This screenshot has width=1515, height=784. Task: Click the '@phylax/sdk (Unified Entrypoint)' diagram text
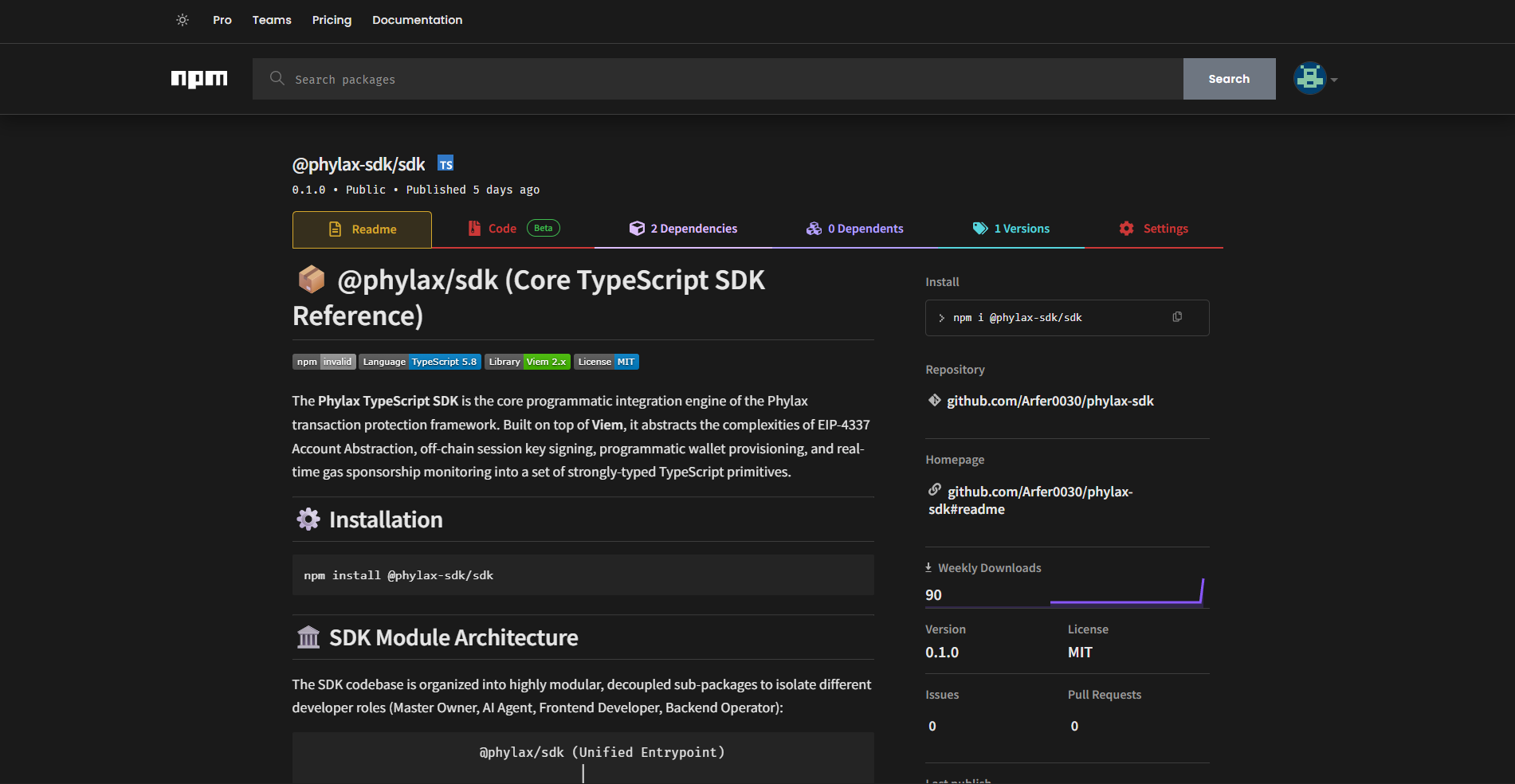(602, 752)
